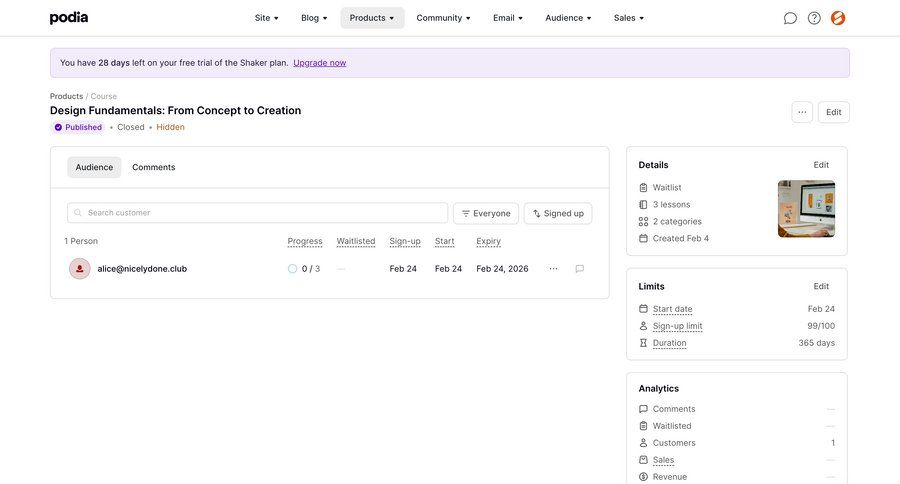The image size is (900, 484).
Task: Open the orange account avatar icon
Action: point(838,18)
